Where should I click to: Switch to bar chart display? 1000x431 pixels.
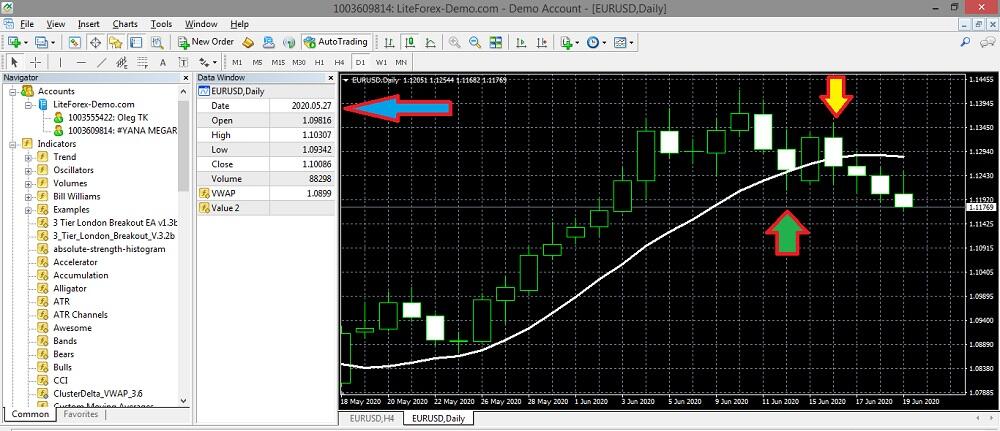click(x=388, y=42)
